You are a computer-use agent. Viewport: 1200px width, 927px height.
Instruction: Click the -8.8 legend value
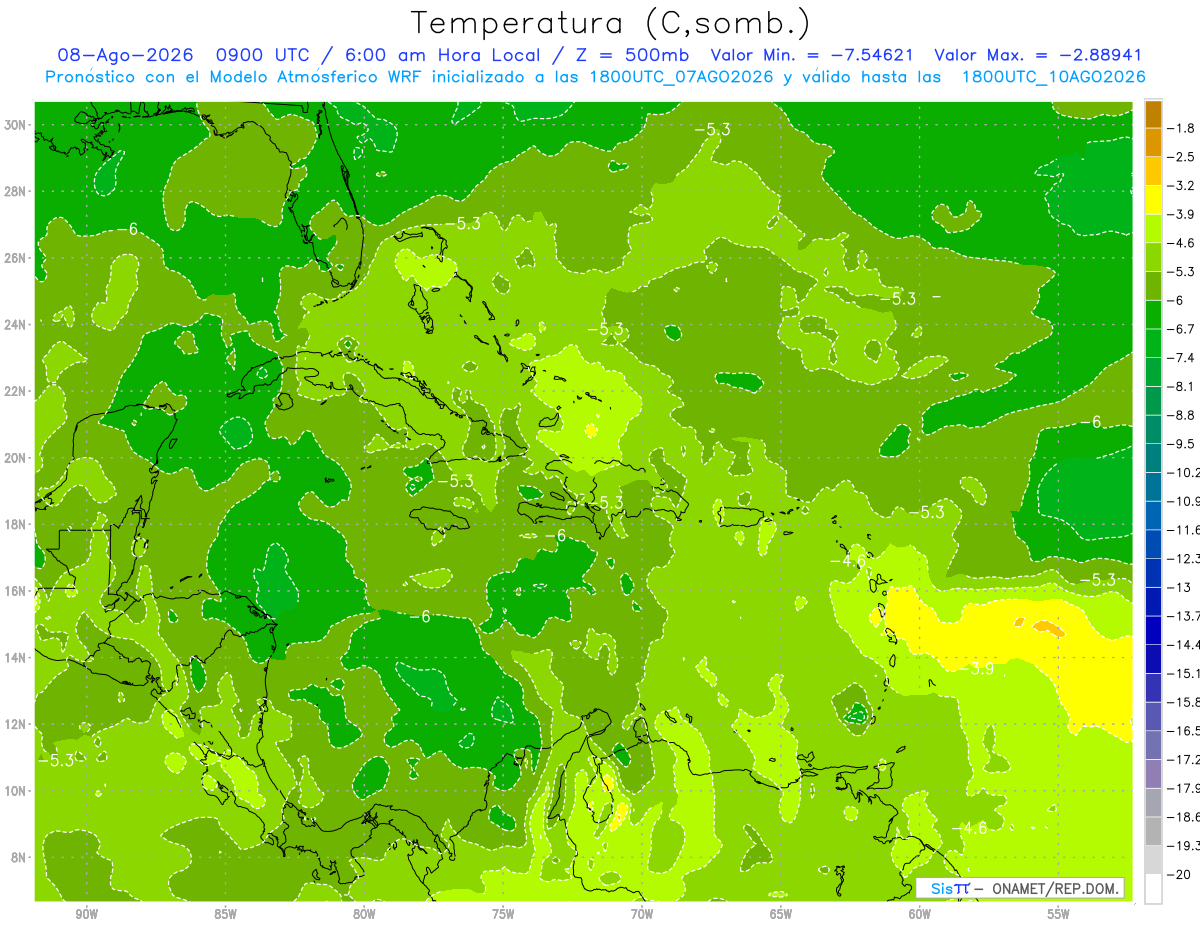[1183, 415]
